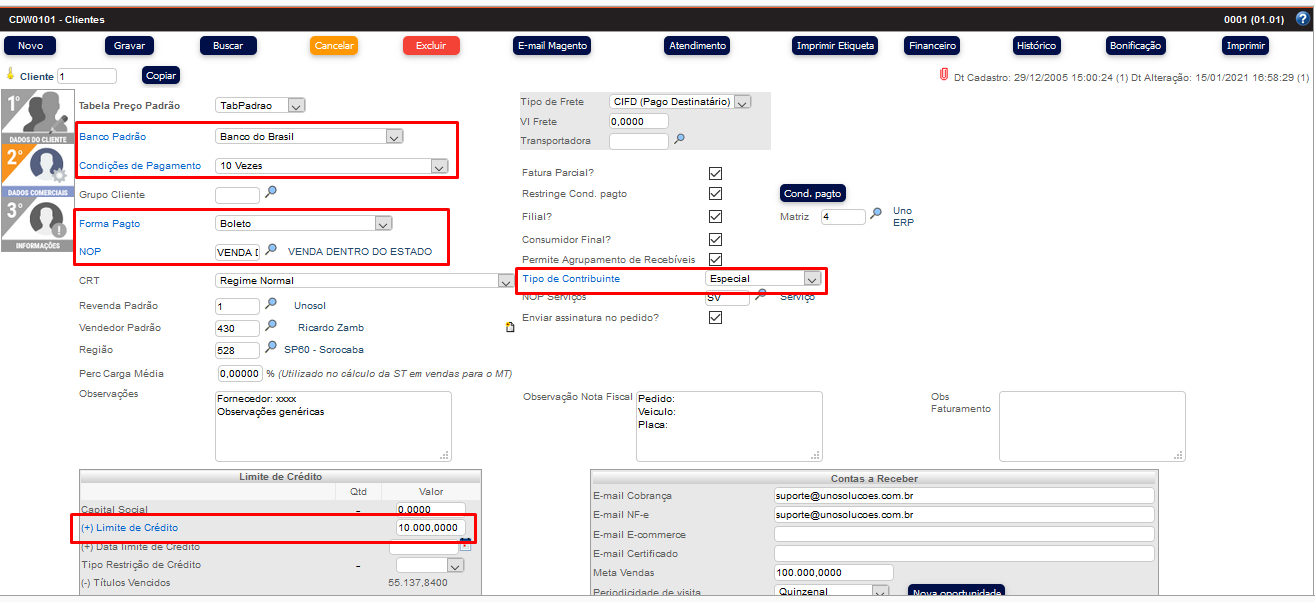Click the Limite de Crédito value field
This screenshot has width=1315, height=602.
pyautogui.click(x=430, y=527)
